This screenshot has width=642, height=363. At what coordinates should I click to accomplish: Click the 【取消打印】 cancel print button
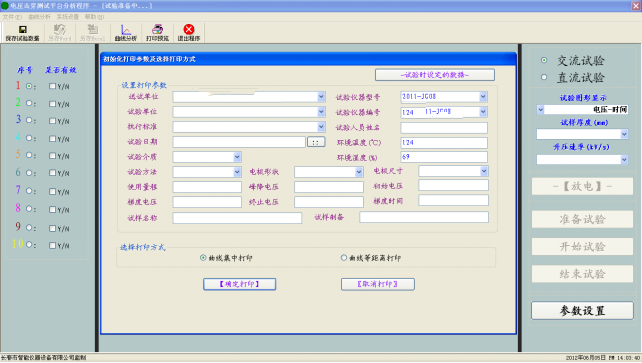tap(378, 284)
